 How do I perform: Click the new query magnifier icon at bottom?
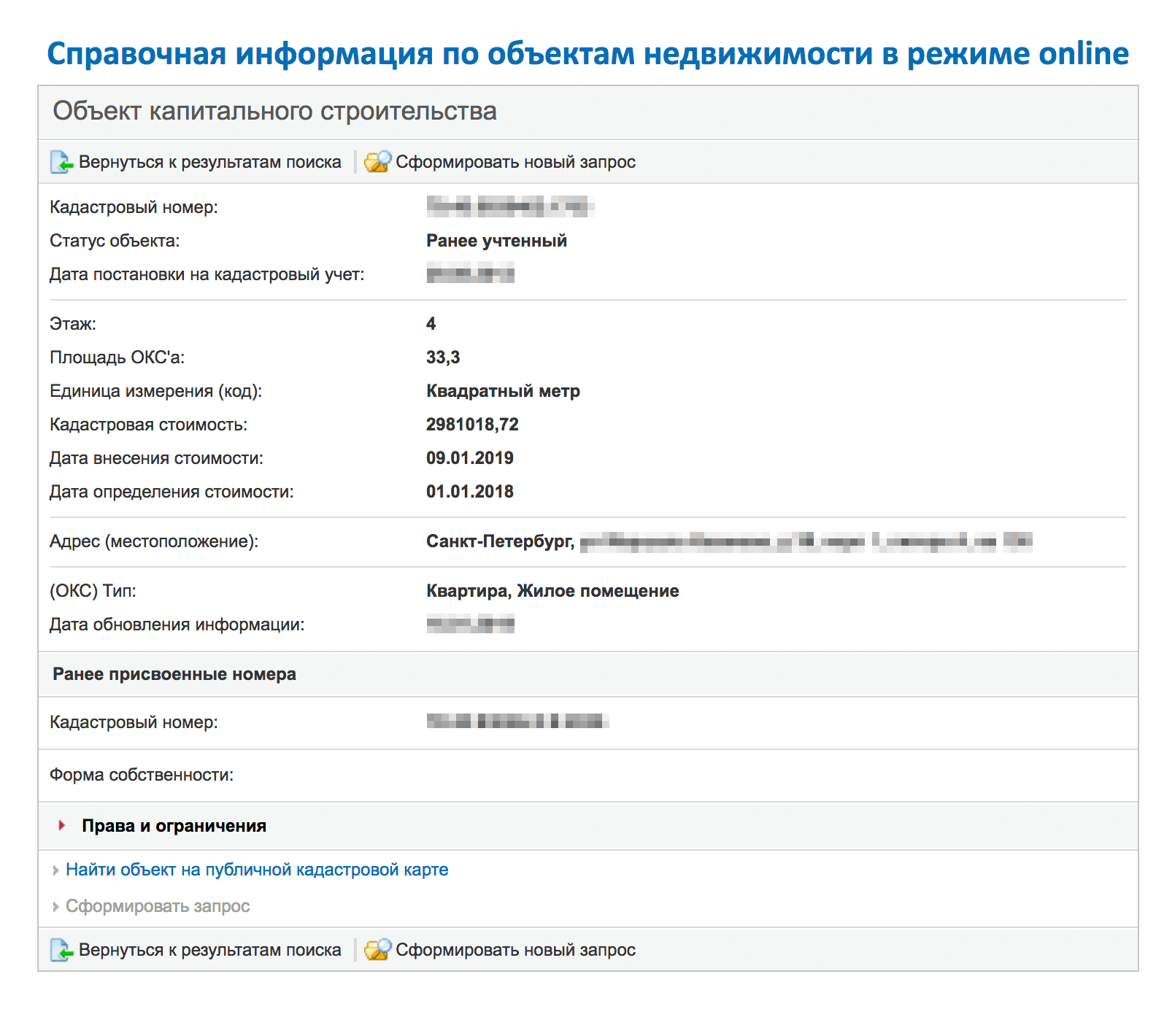click(377, 950)
